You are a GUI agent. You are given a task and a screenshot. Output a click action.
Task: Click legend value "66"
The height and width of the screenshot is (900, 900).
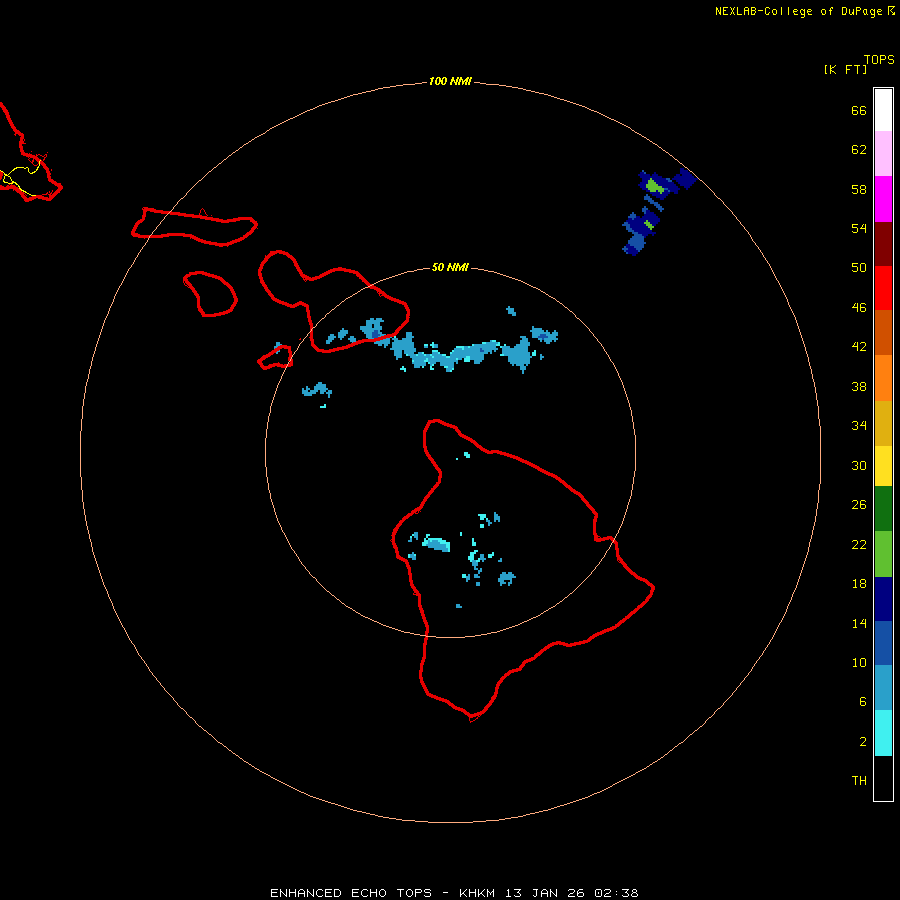[x=859, y=110]
